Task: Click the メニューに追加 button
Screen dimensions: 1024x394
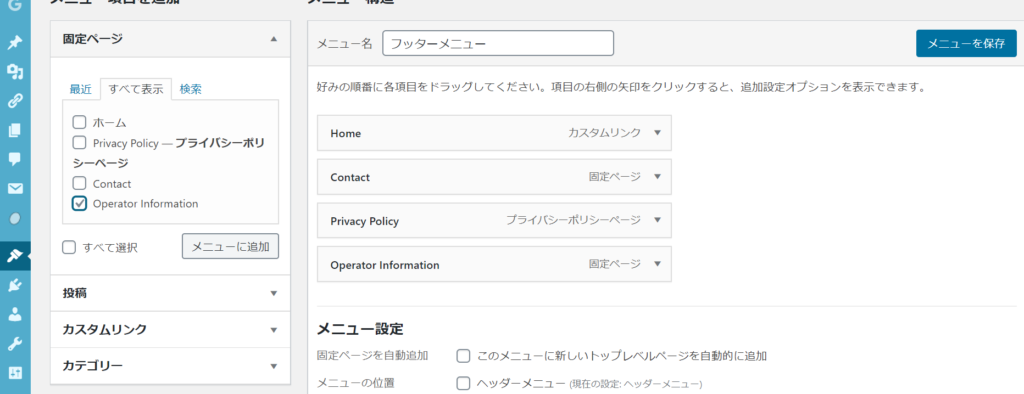Action: 231,246
